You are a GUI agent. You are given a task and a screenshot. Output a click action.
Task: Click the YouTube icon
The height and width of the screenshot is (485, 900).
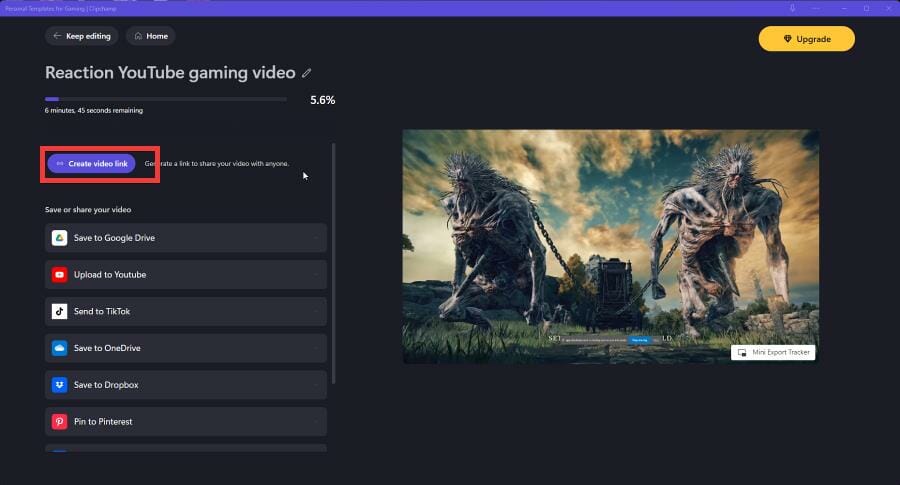[60, 274]
